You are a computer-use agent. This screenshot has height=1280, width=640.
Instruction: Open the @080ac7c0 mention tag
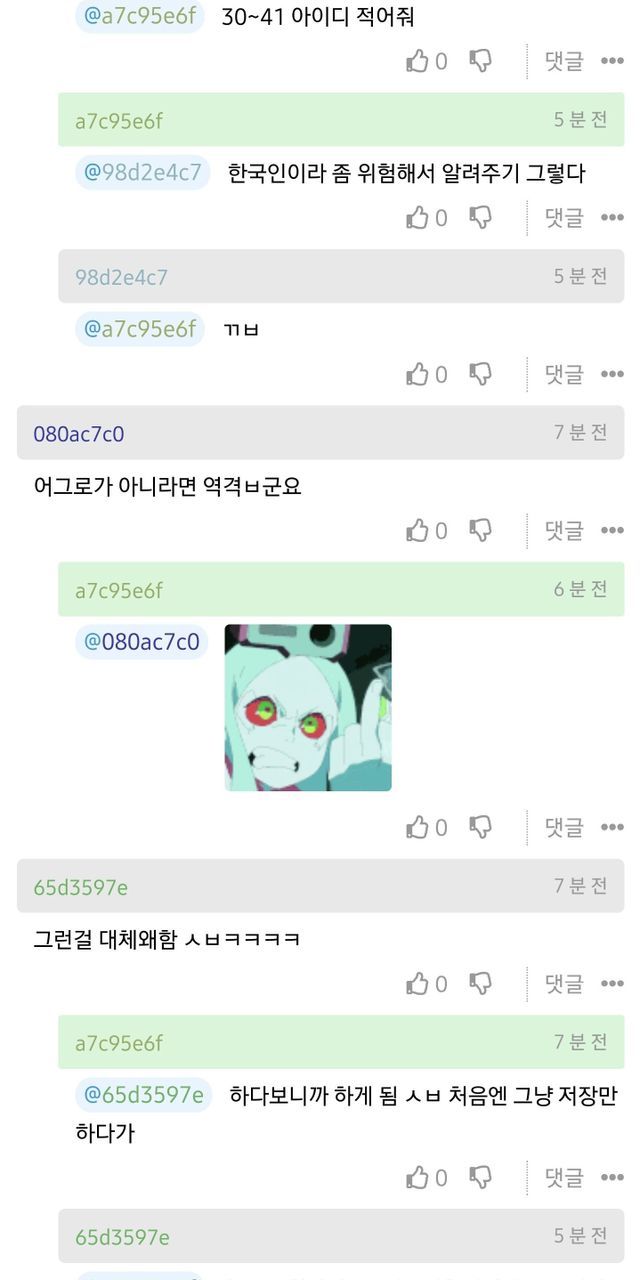coord(141,641)
